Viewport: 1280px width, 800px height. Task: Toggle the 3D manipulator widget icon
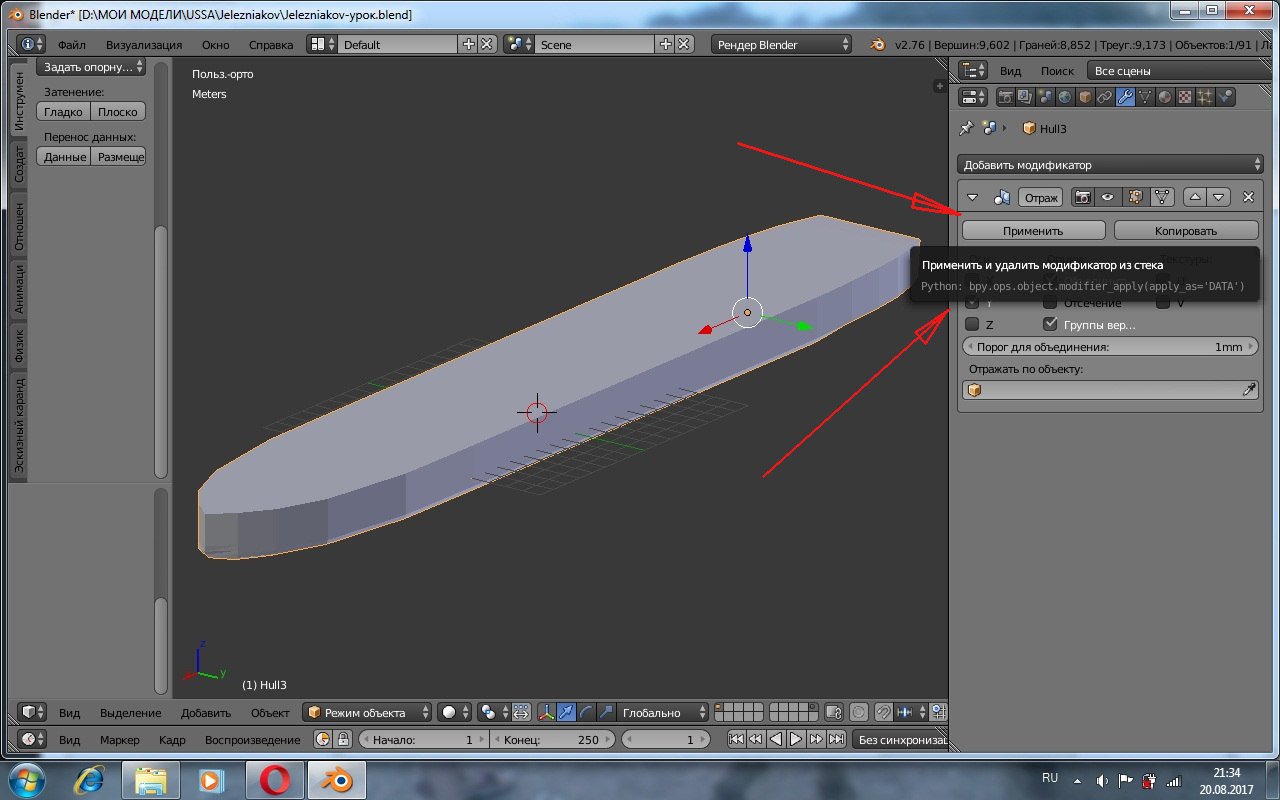click(x=547, y=712)
